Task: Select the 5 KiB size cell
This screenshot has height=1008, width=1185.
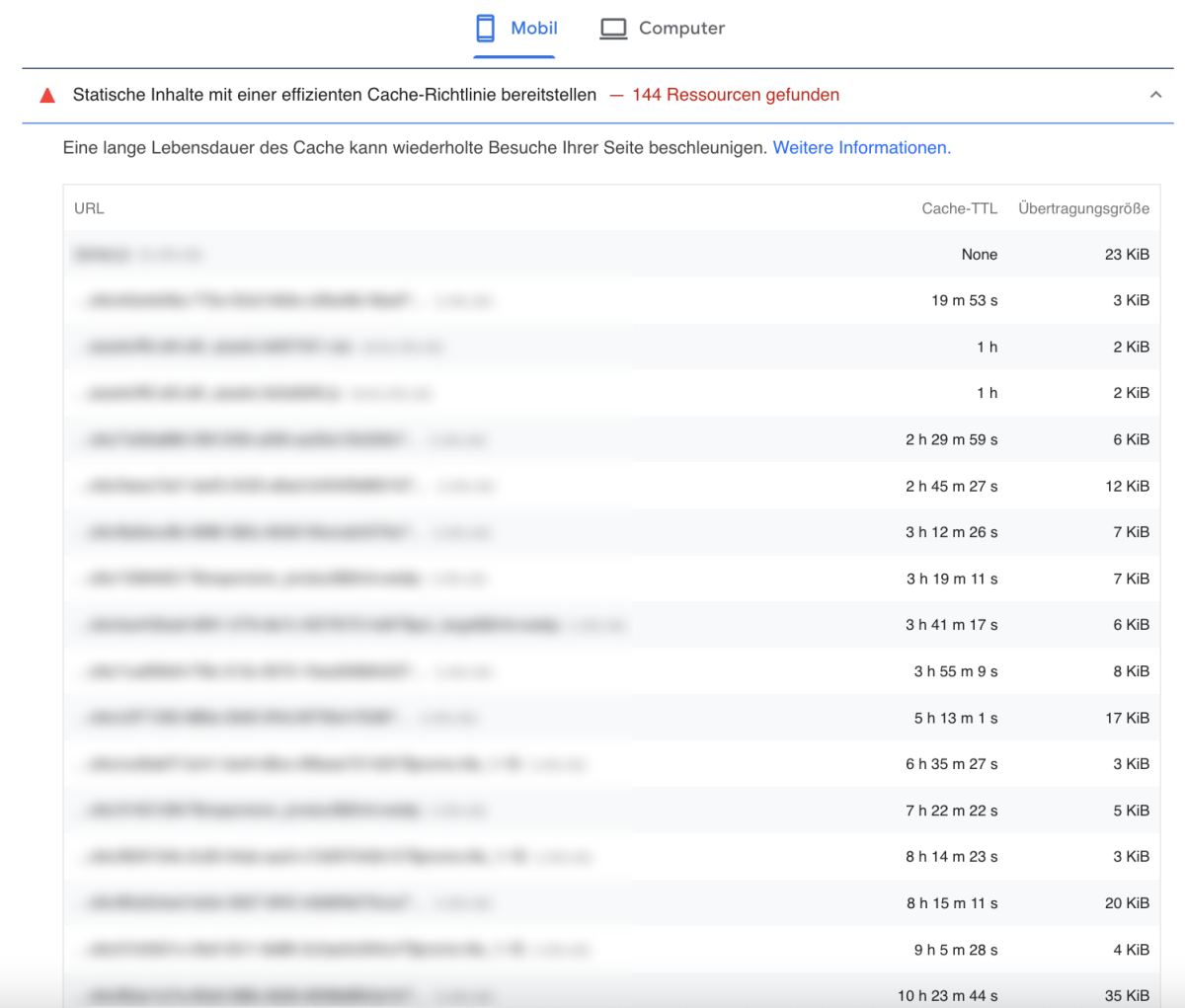Action: (x=1132, y=811)
